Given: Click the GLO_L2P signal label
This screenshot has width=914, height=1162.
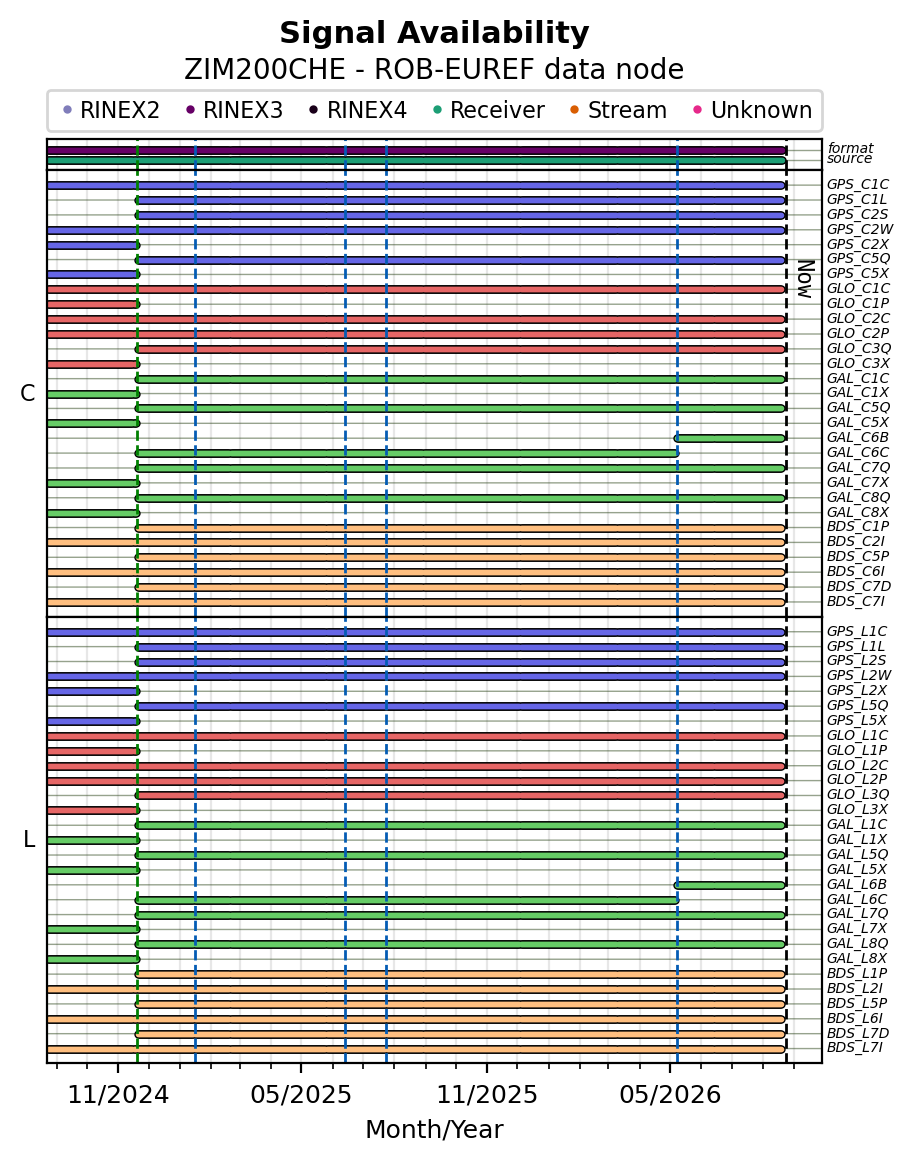Looking at the screenshot, I should point(857,780).
